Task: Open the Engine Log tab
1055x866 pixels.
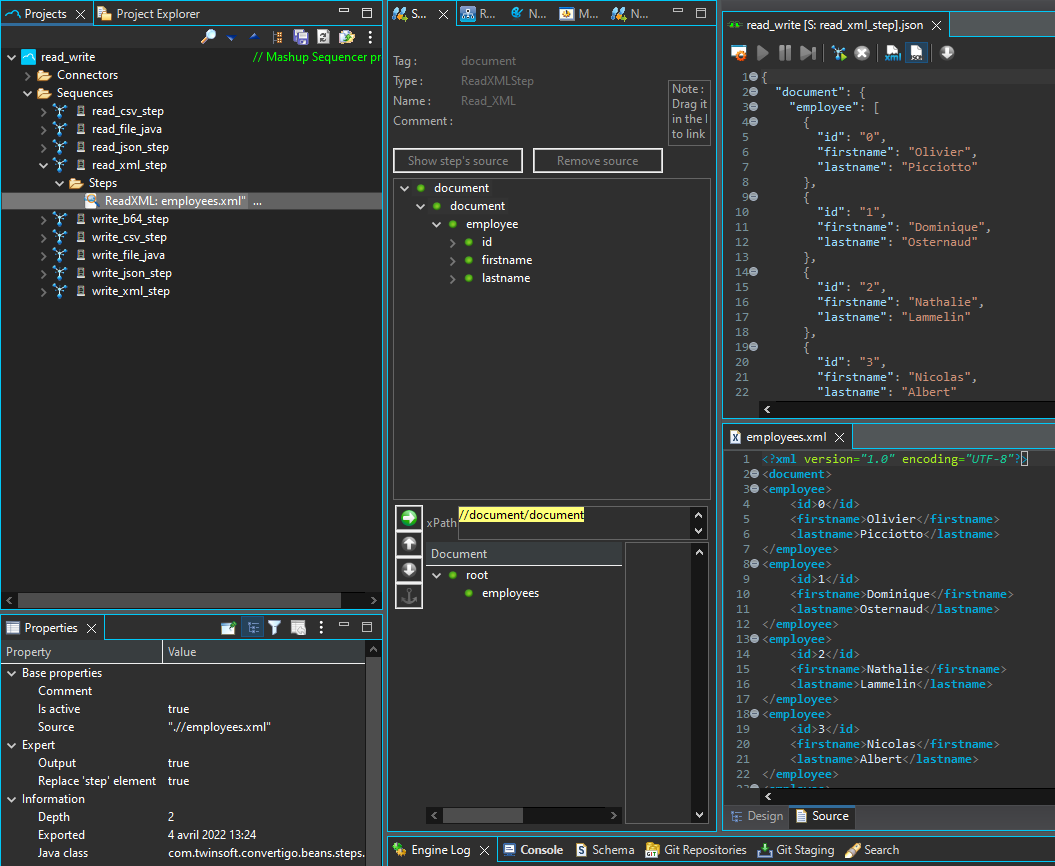Action: point(441,849)
